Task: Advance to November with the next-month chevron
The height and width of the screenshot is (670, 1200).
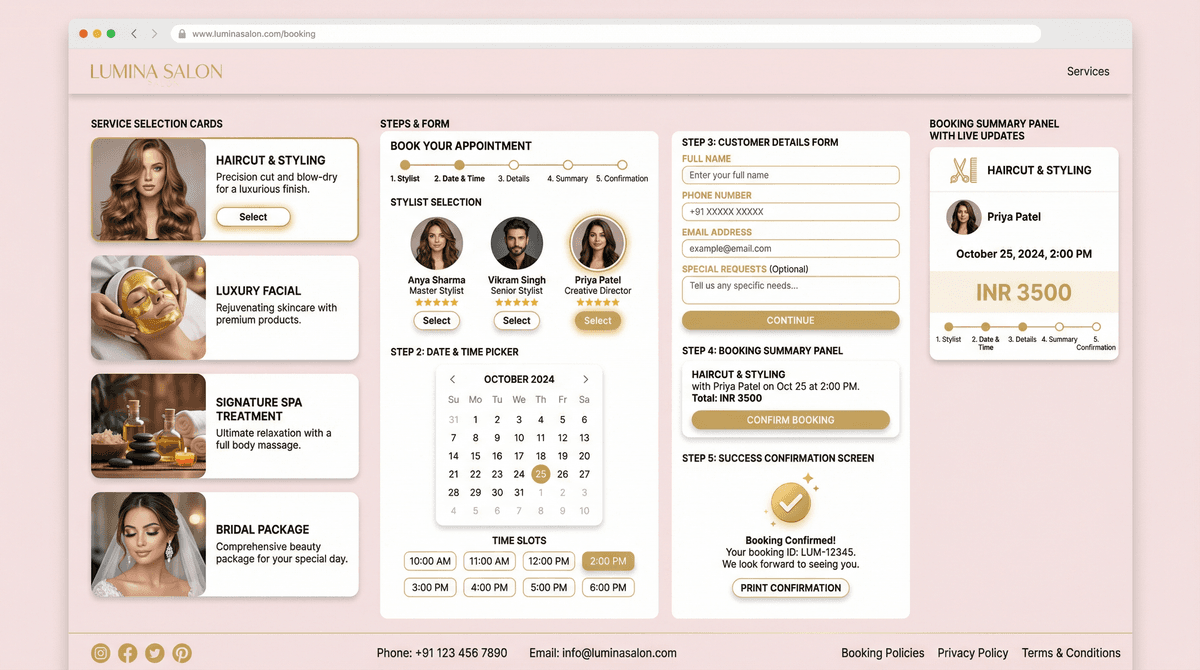Action: pyautogui.click(x=585, y=379)
